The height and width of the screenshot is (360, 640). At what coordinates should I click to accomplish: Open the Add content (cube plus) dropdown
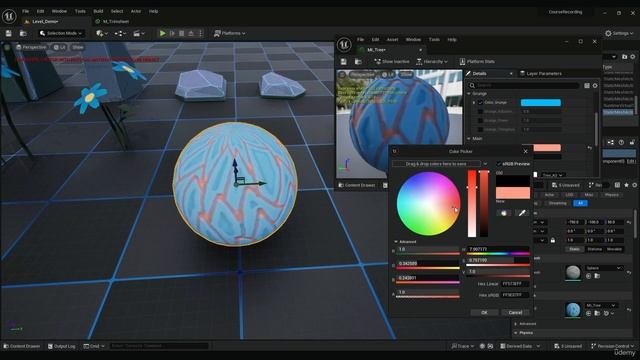tap(102, 33)
